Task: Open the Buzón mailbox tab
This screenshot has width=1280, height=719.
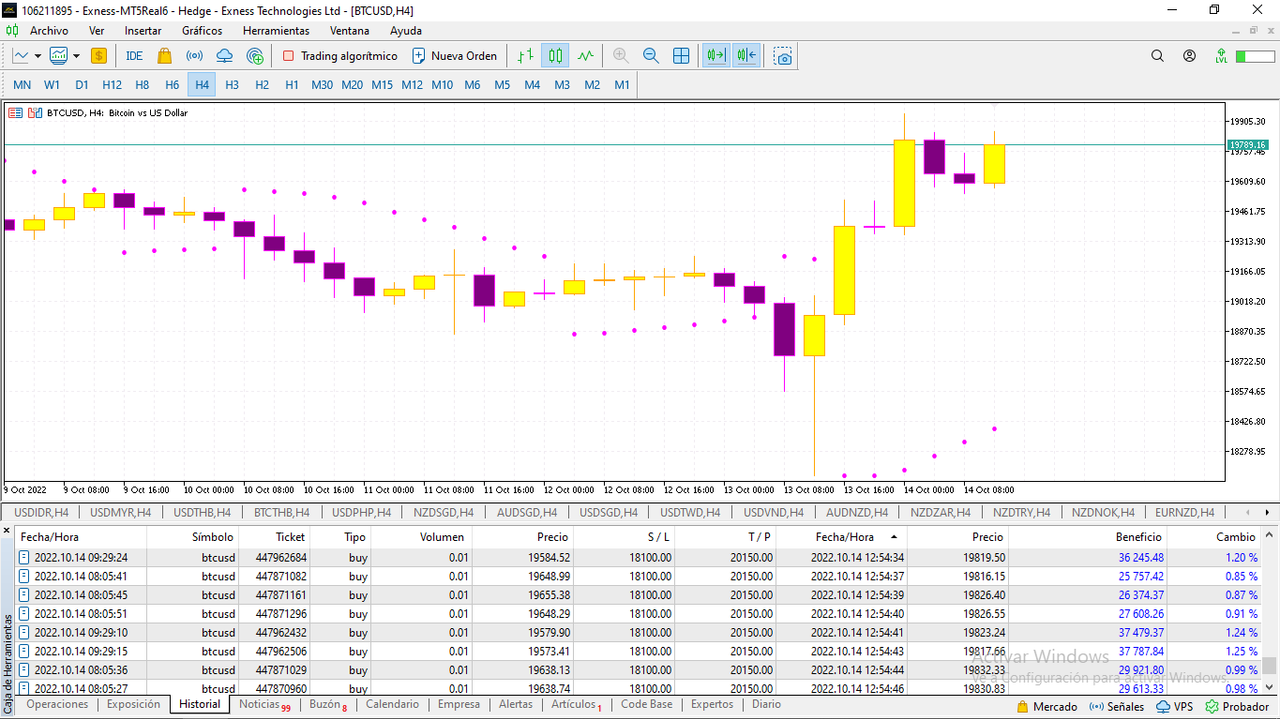Action: click(x=328, y=705)
